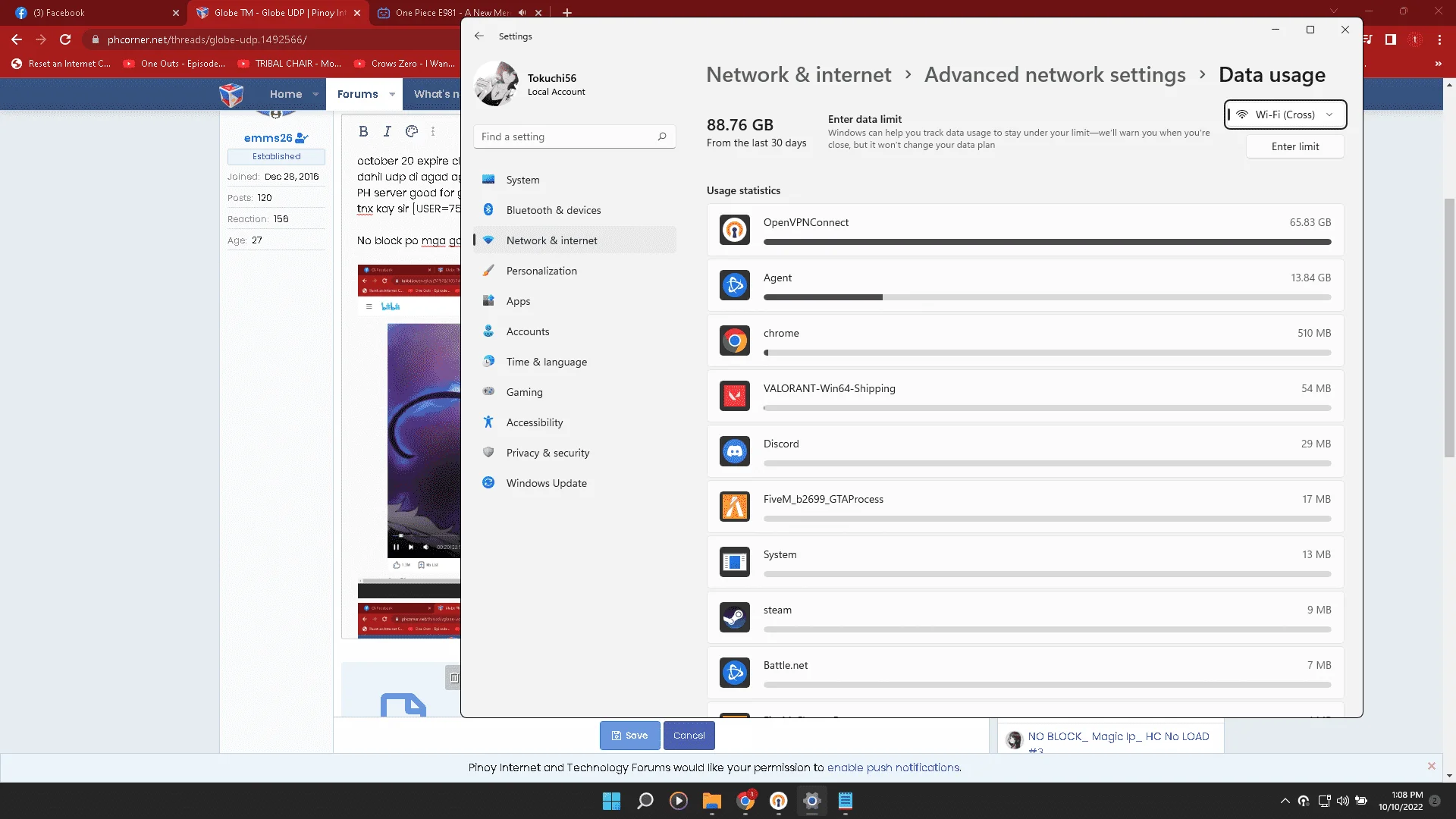Open the TRIBAL CHAIR bookmark
Viewport: 1456px width, 819px height.
point(290,64)
